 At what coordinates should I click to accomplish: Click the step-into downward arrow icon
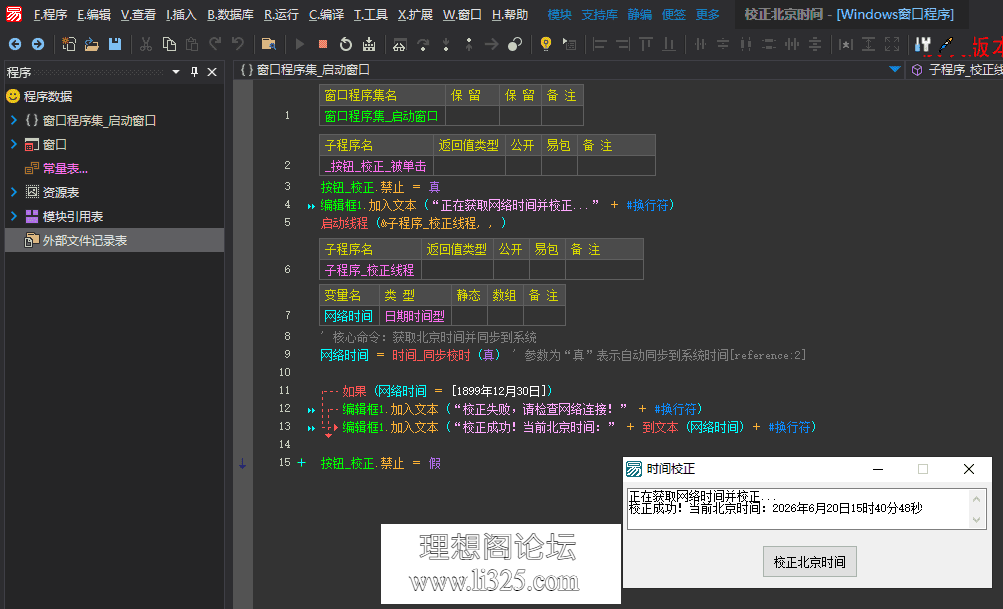[x=446, y=44]
